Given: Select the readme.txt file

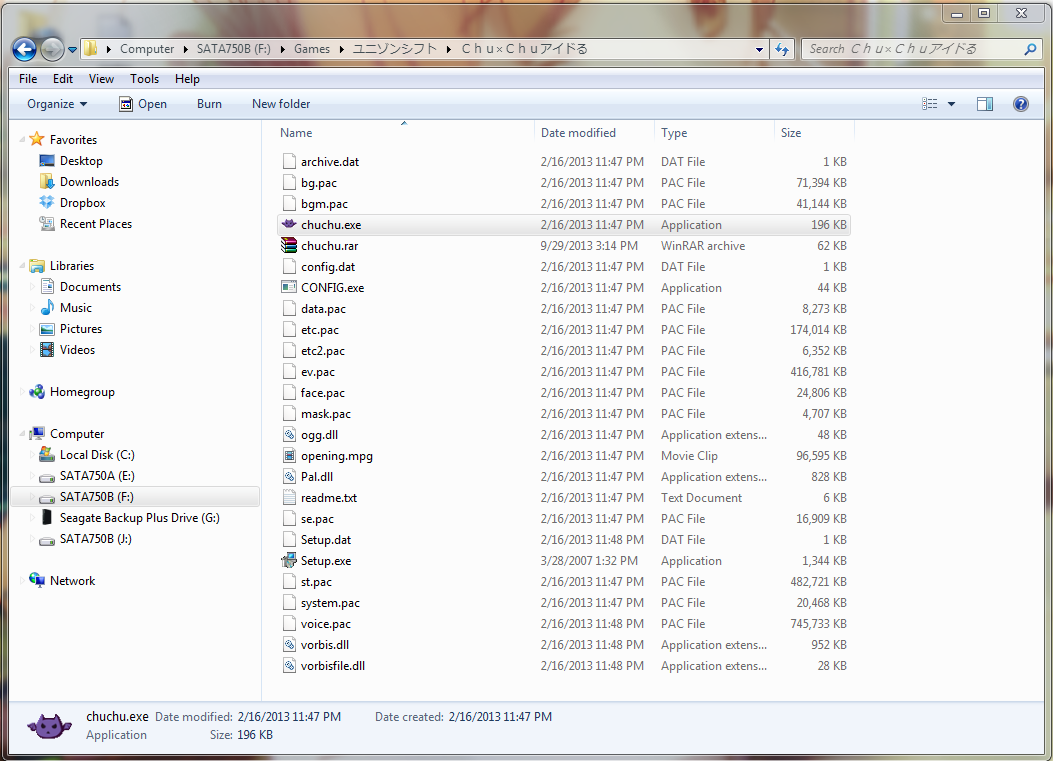Looking at the screenshot, I should [x=564, y=498].
